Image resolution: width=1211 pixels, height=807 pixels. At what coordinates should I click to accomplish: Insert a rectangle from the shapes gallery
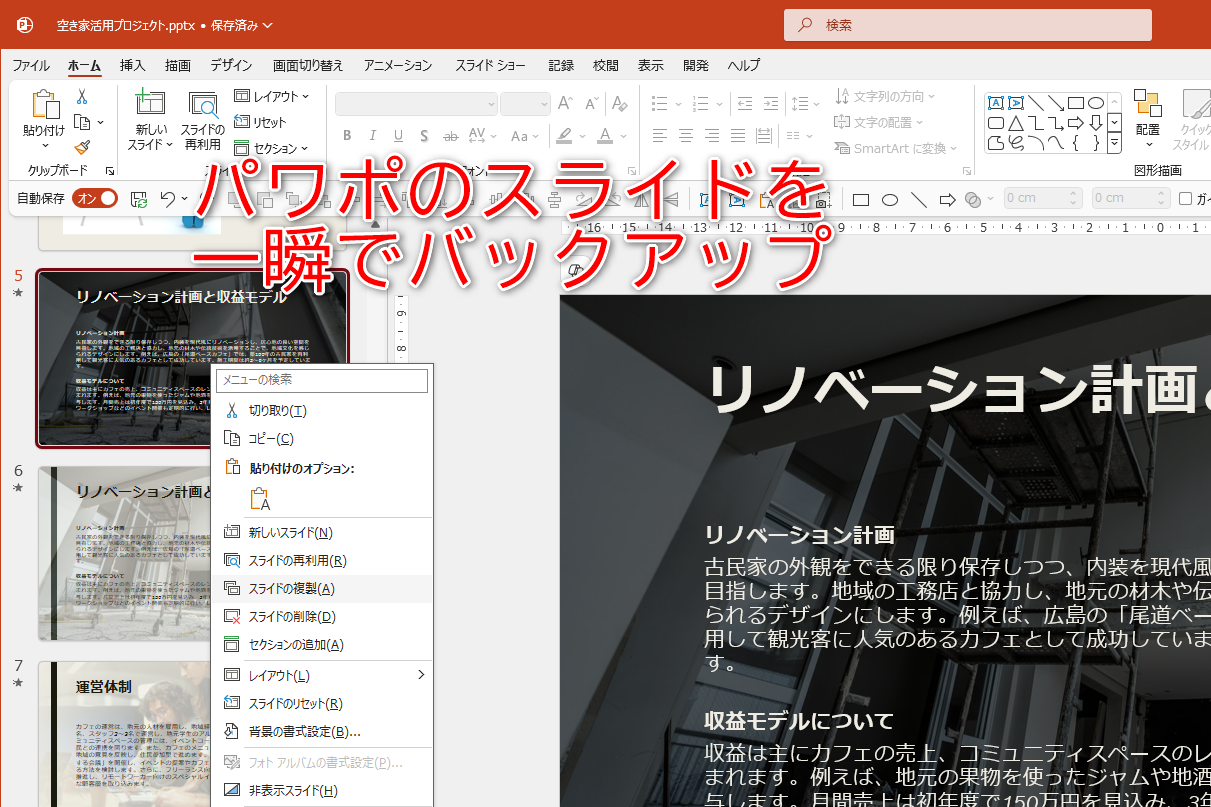(1078, 101)
